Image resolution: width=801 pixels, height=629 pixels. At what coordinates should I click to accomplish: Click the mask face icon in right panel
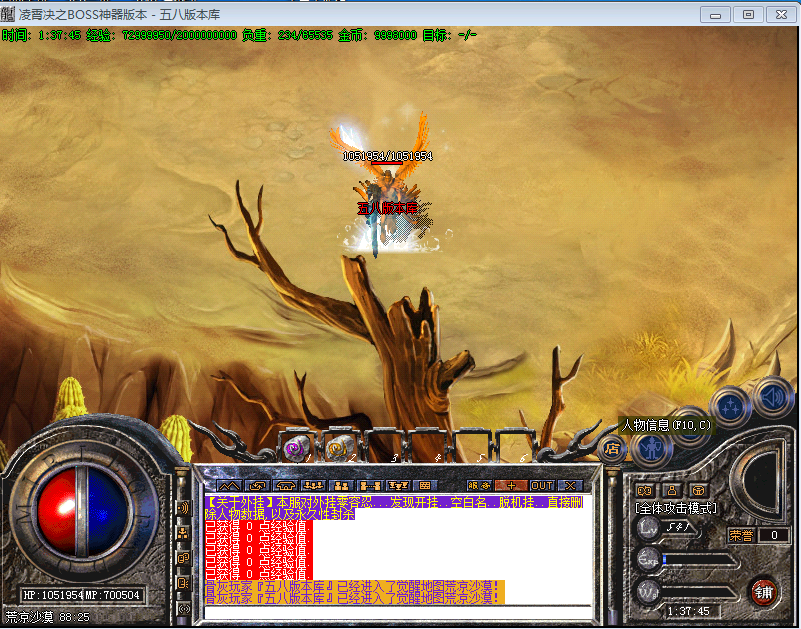click(x=698, y=491)
